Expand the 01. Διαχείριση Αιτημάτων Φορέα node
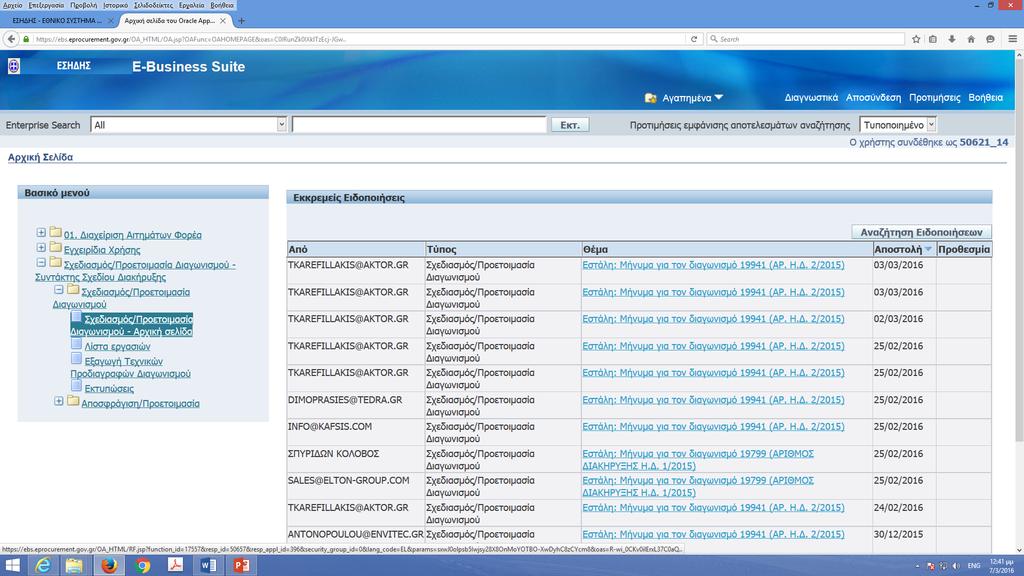This screenshot has width=1024, height=576. pyautogui.click(x=41, y=232)
